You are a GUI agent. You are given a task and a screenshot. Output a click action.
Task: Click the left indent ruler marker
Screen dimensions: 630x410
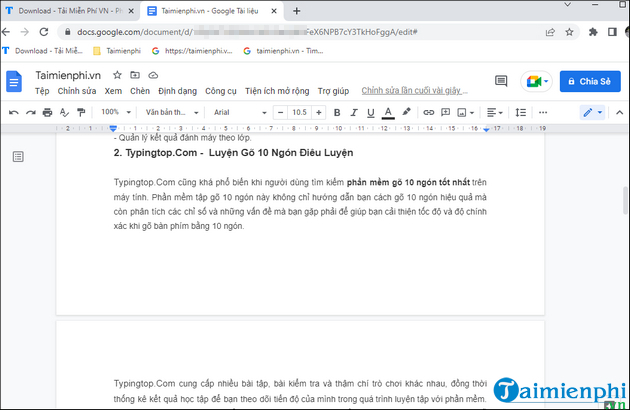point(113,128)
